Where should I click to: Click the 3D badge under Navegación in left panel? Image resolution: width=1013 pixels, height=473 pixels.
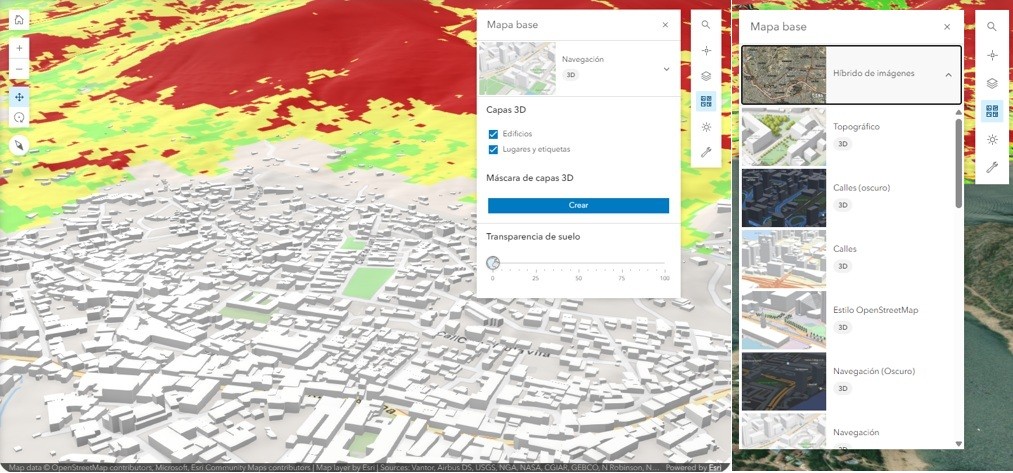click(x=571, y=75)
